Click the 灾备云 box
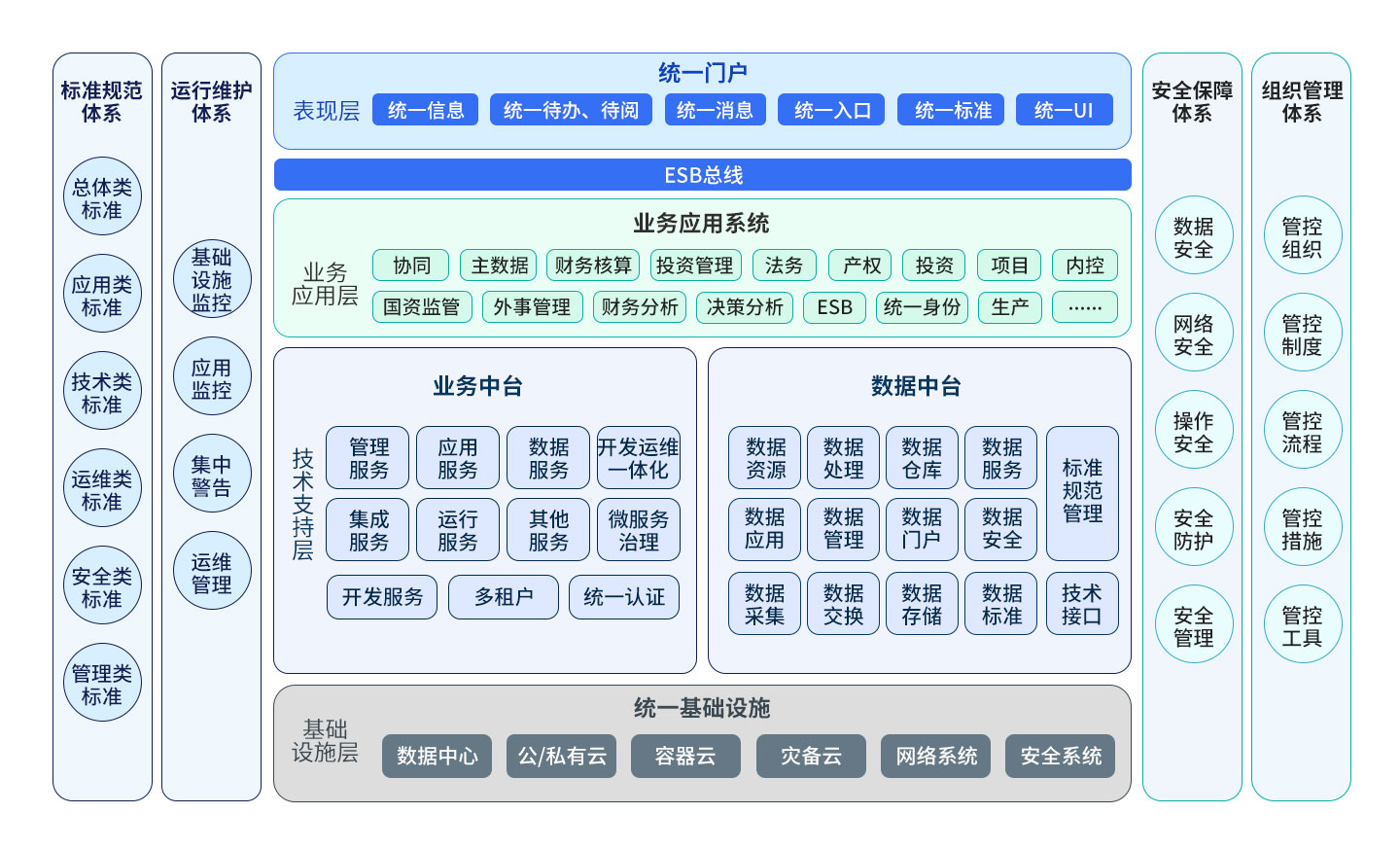This screenshot has height=849, width=1400. tap(811, 756)
